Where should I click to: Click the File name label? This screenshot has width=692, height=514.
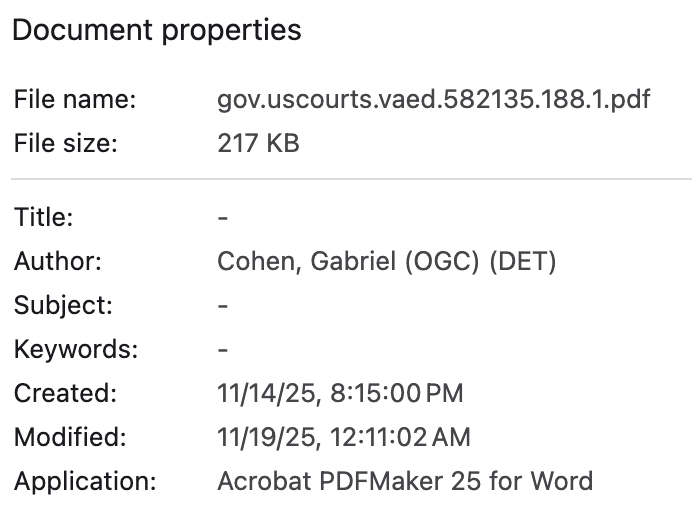pyautogui.click(x=75, y=100)
